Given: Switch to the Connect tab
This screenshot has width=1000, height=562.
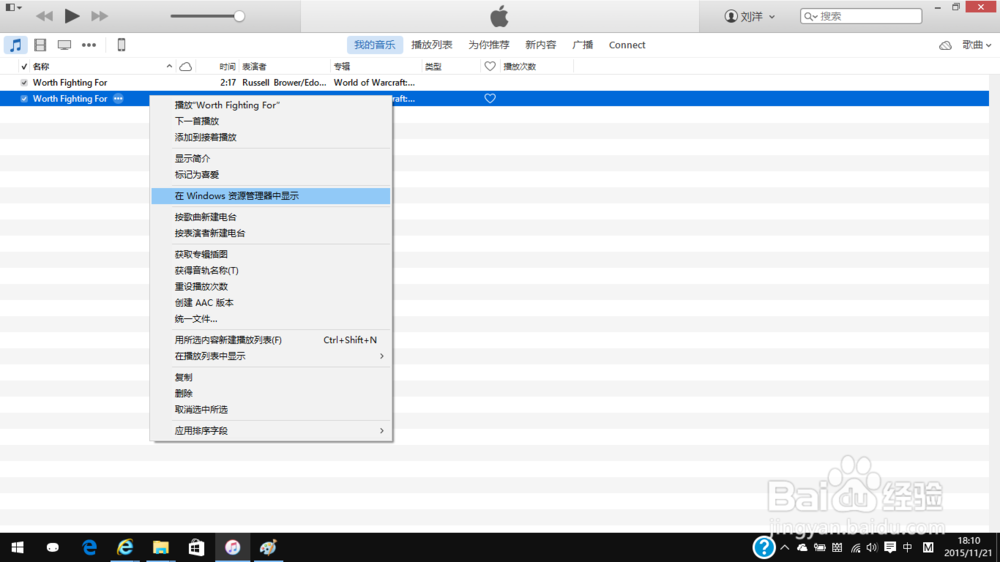Looking at the screenshot, I should [x=627, y=45].
